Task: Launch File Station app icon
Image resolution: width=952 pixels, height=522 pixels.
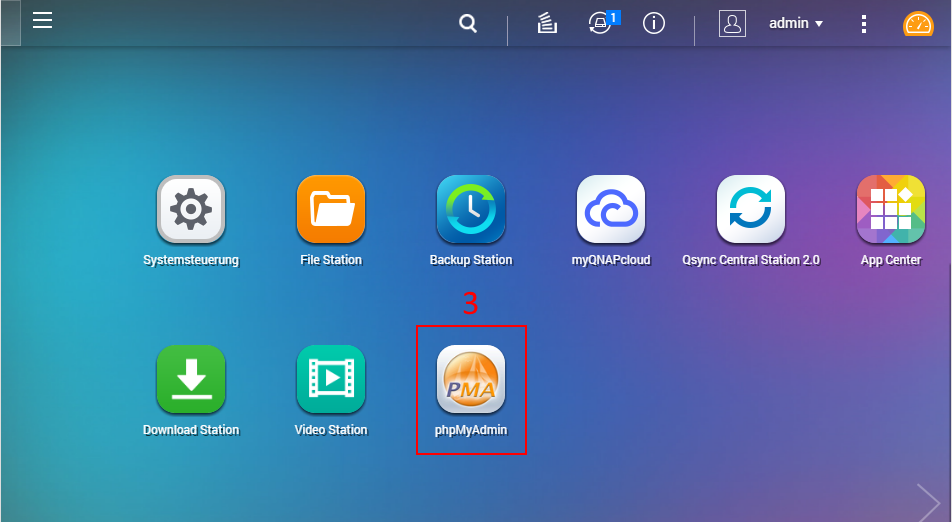Action: pos(331,209)
